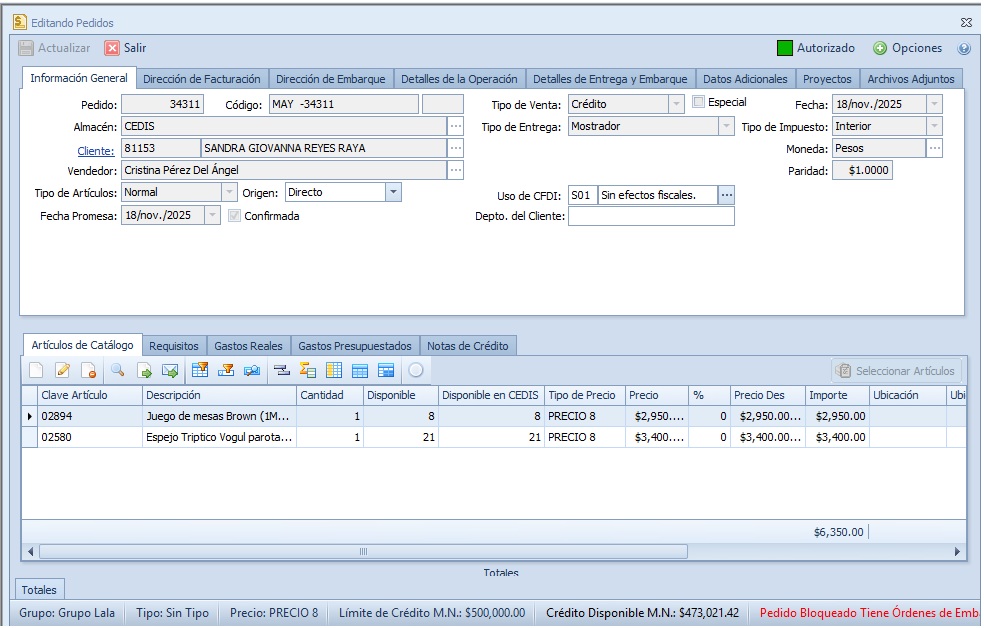984x628 pixels.
Task: Click the row selector for article 02894
Action: pyautogui.click(x=29, y=416)
